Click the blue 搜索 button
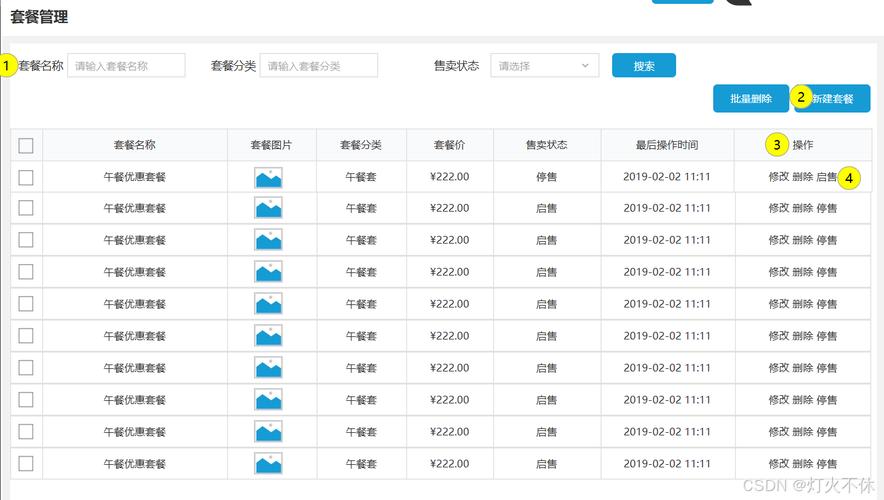 [644, 66]
